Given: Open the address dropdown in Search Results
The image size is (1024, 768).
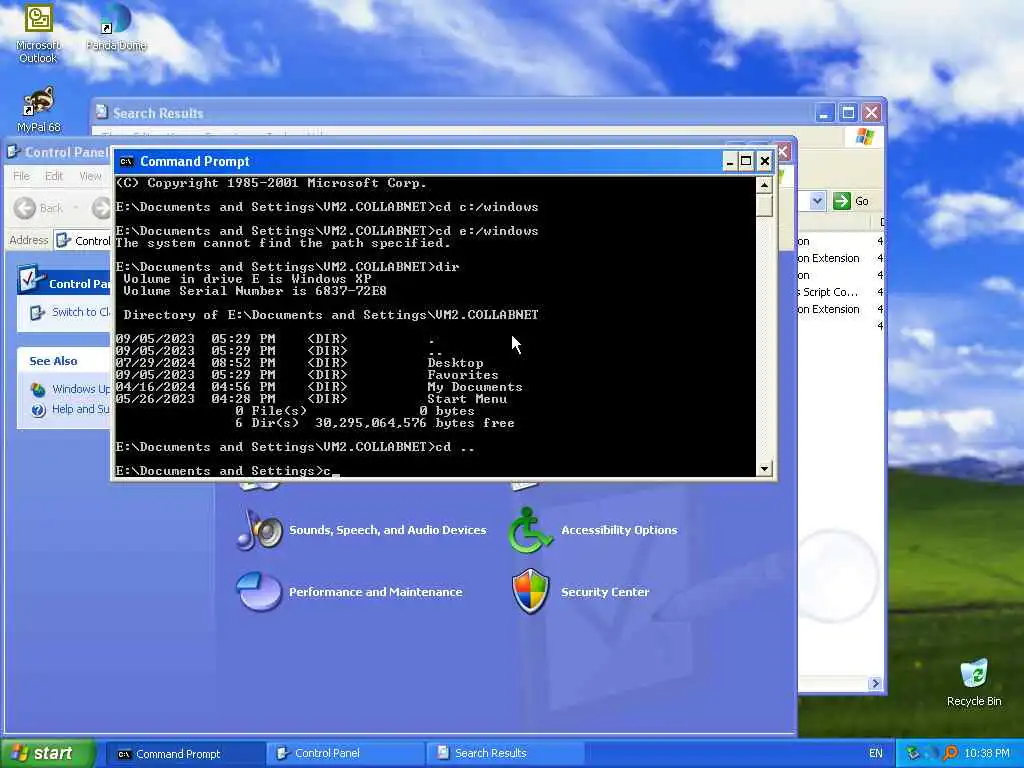Looking at the screenshot, I should click(817, 201).
